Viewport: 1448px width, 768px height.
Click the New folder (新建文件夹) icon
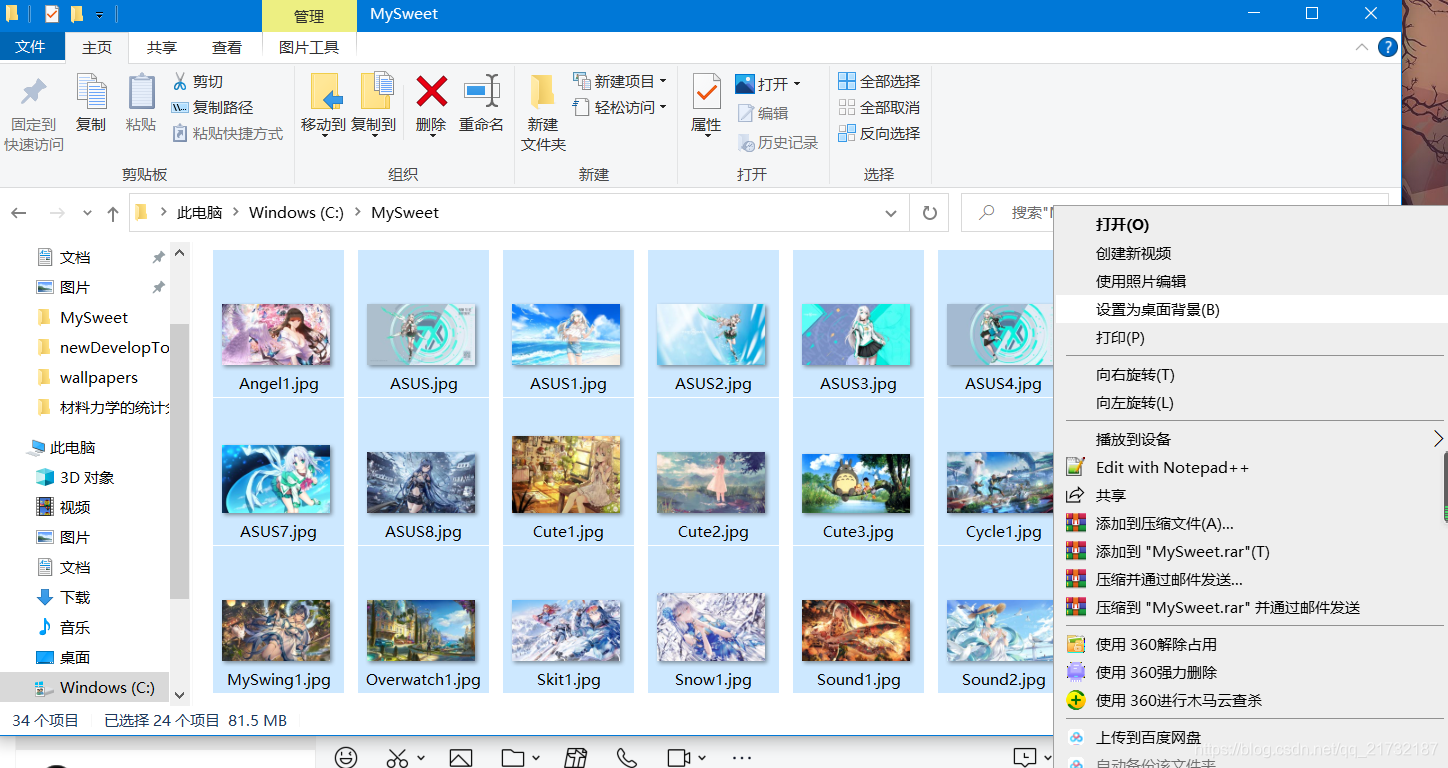pos(543,91)
